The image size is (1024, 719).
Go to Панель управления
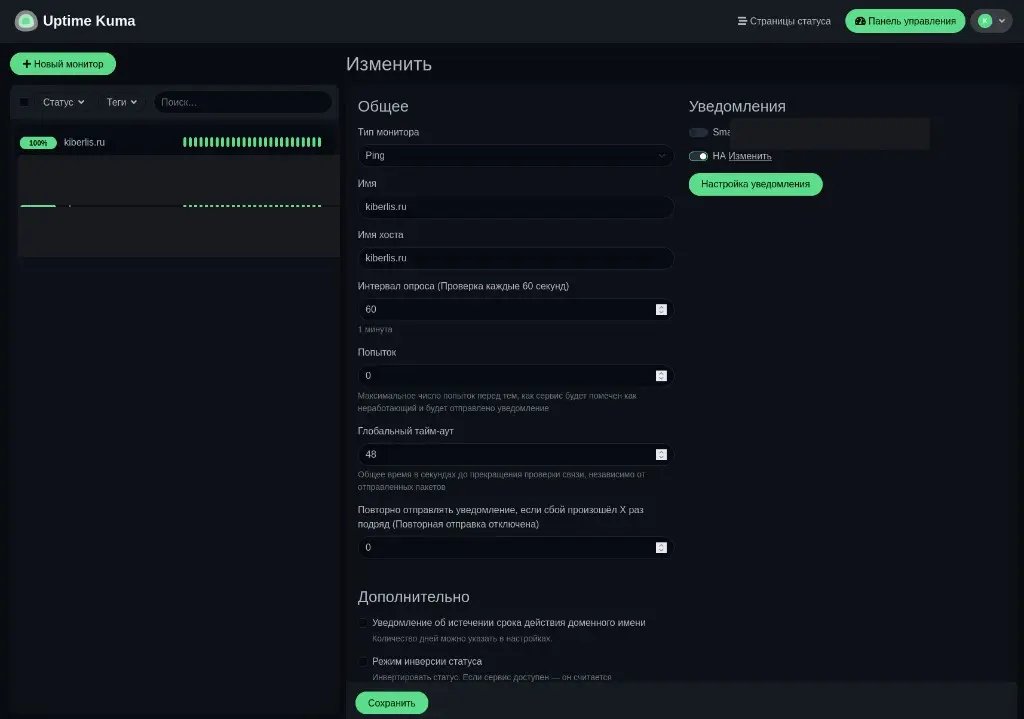coord(904,21)
